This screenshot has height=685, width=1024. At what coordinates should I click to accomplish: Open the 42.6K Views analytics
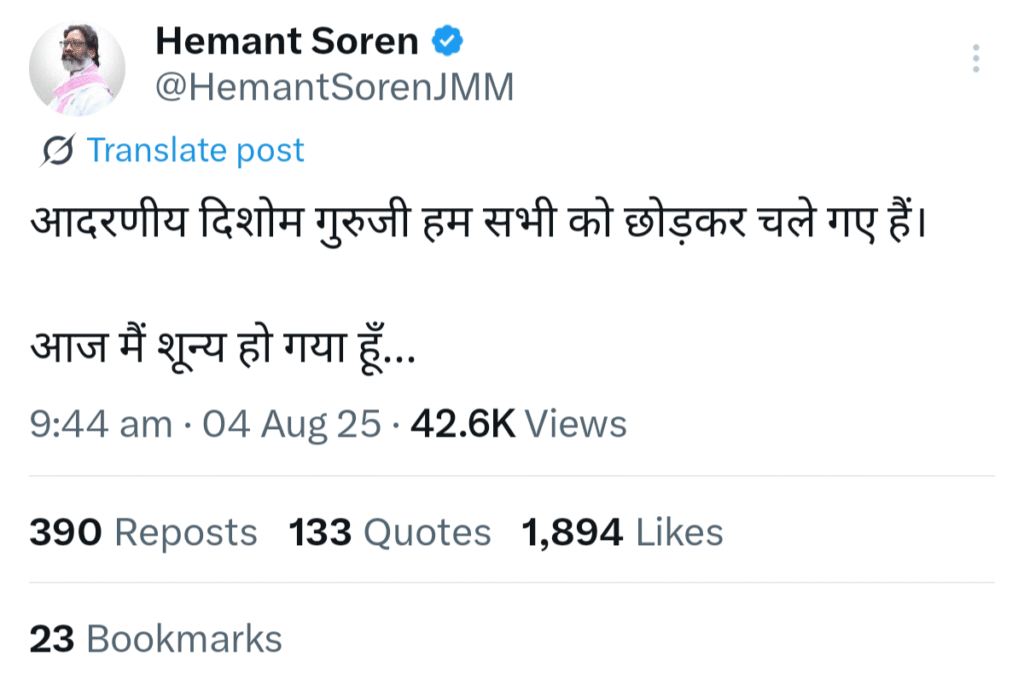518,424
